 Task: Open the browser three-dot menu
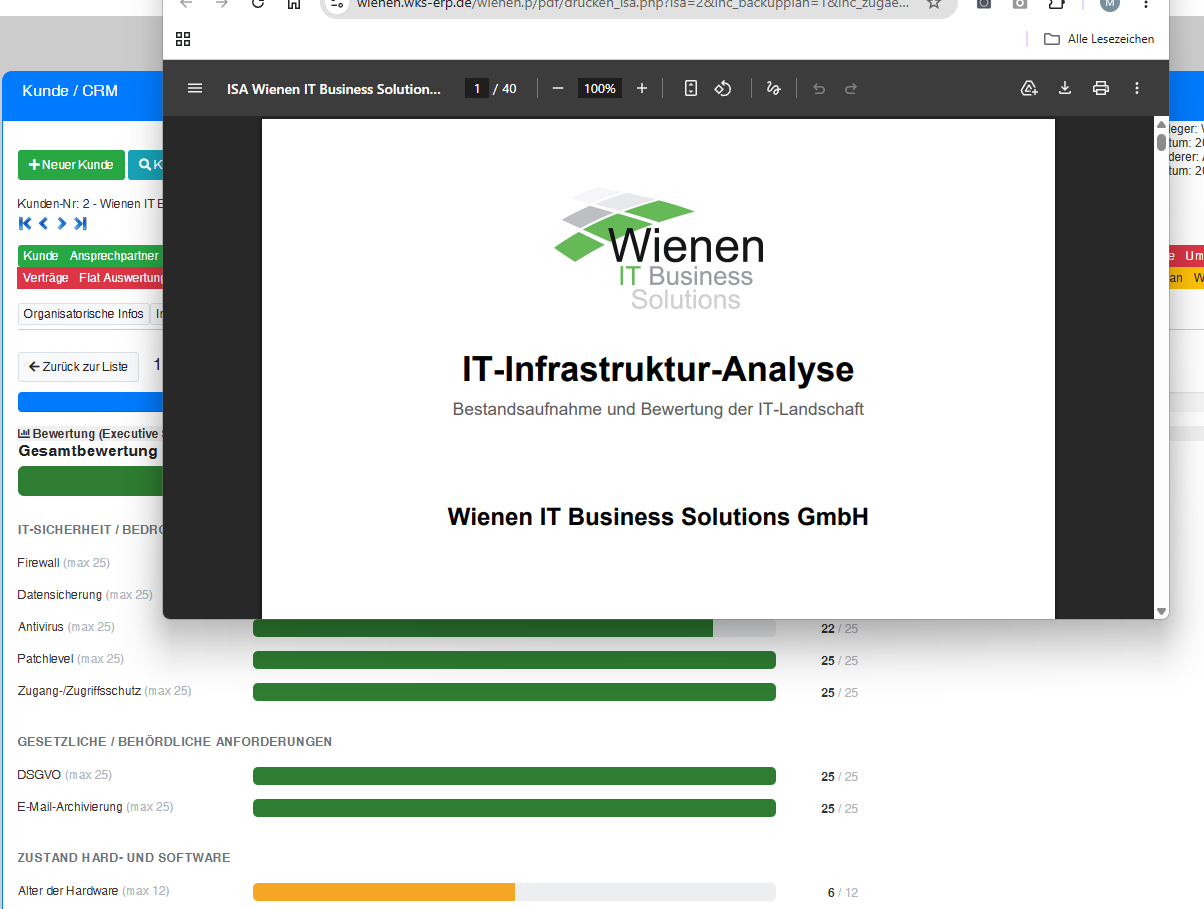click(x=1146, y=4)
